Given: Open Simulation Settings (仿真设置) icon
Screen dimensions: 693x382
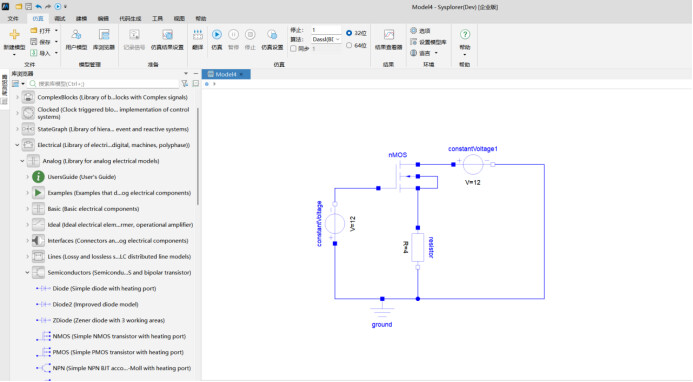Looking at the screenshot, I should click(272, 34).
